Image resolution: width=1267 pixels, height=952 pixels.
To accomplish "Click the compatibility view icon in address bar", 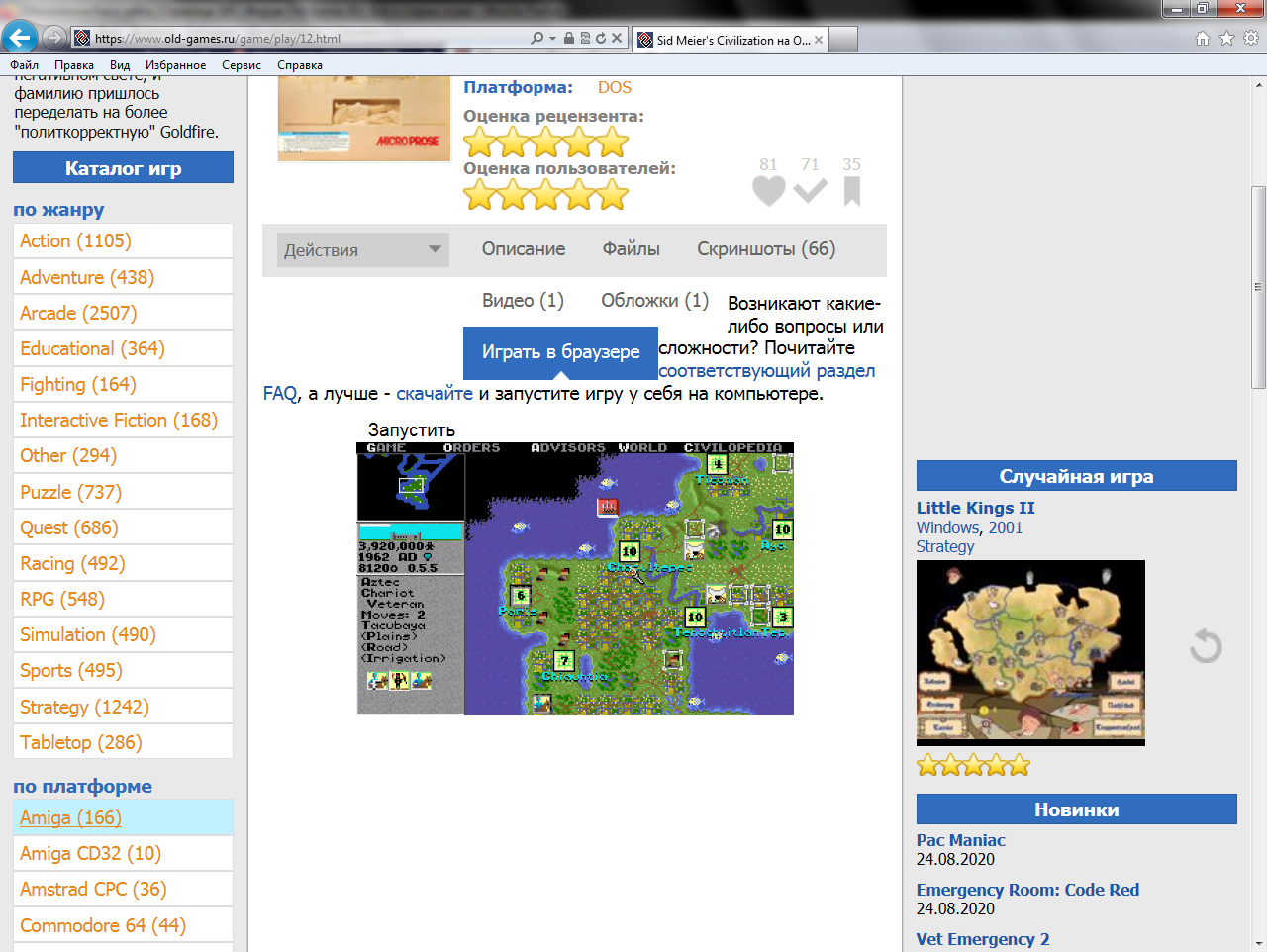I will coord(585,39).
